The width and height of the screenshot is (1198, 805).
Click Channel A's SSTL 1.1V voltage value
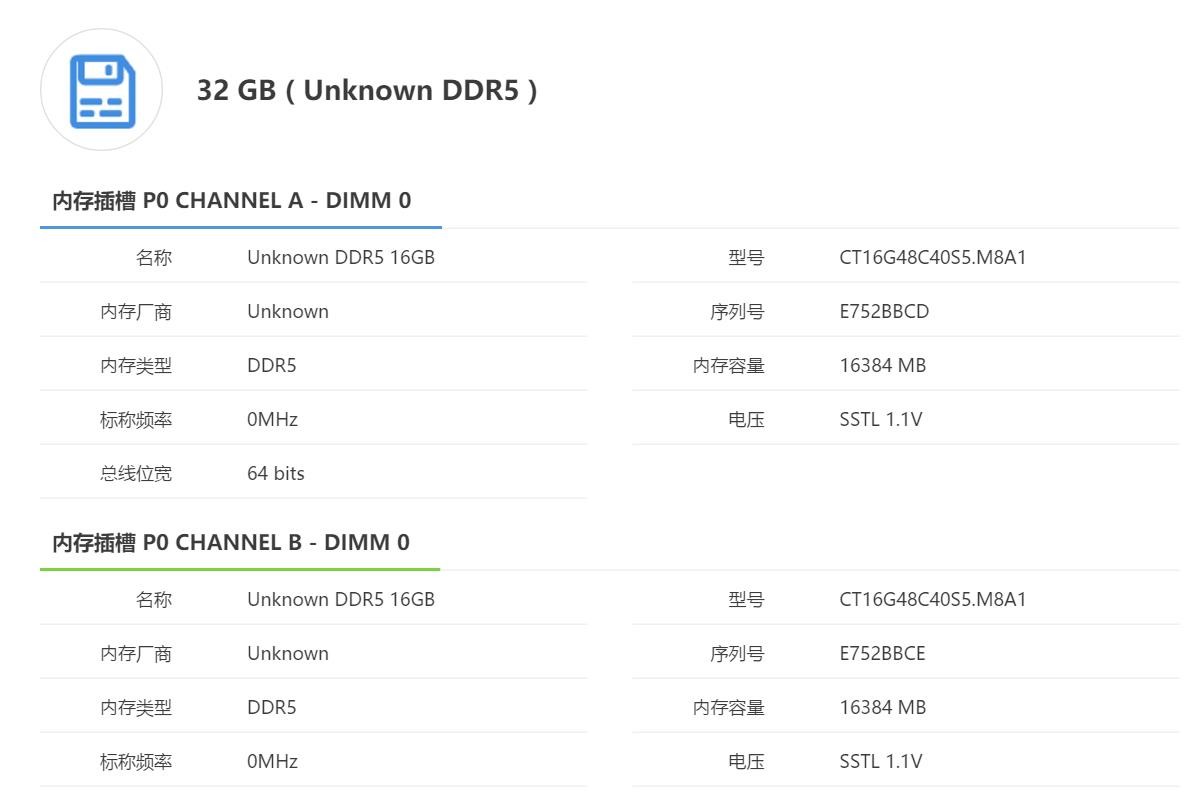880,419
